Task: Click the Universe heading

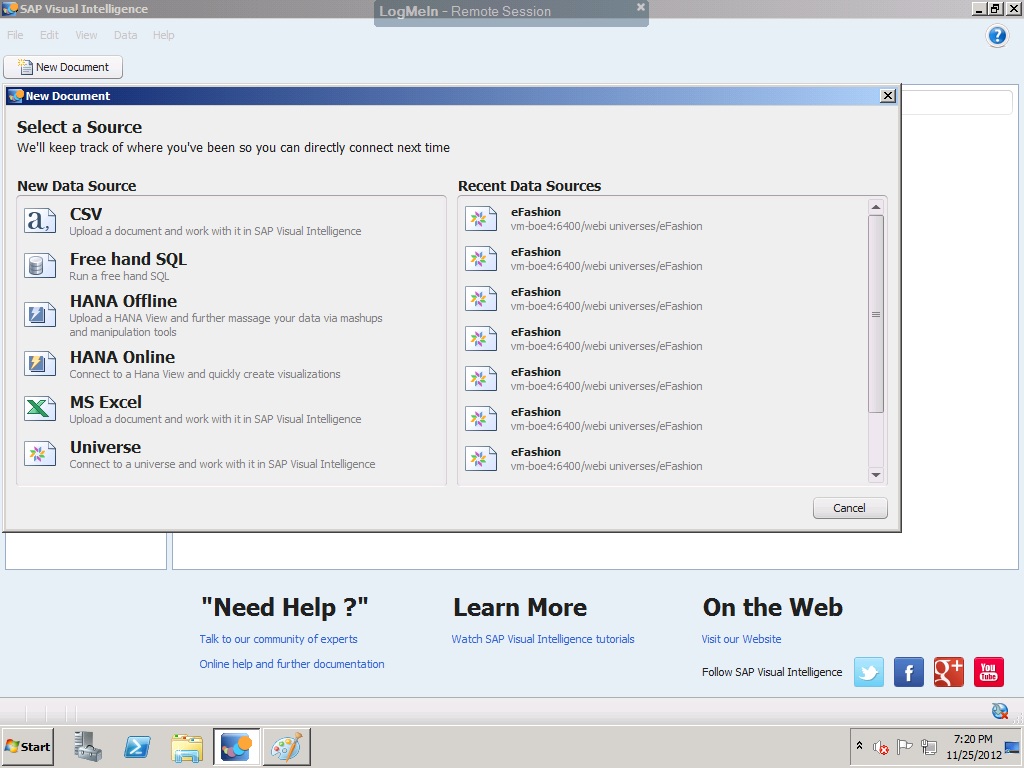Action: 105,447
